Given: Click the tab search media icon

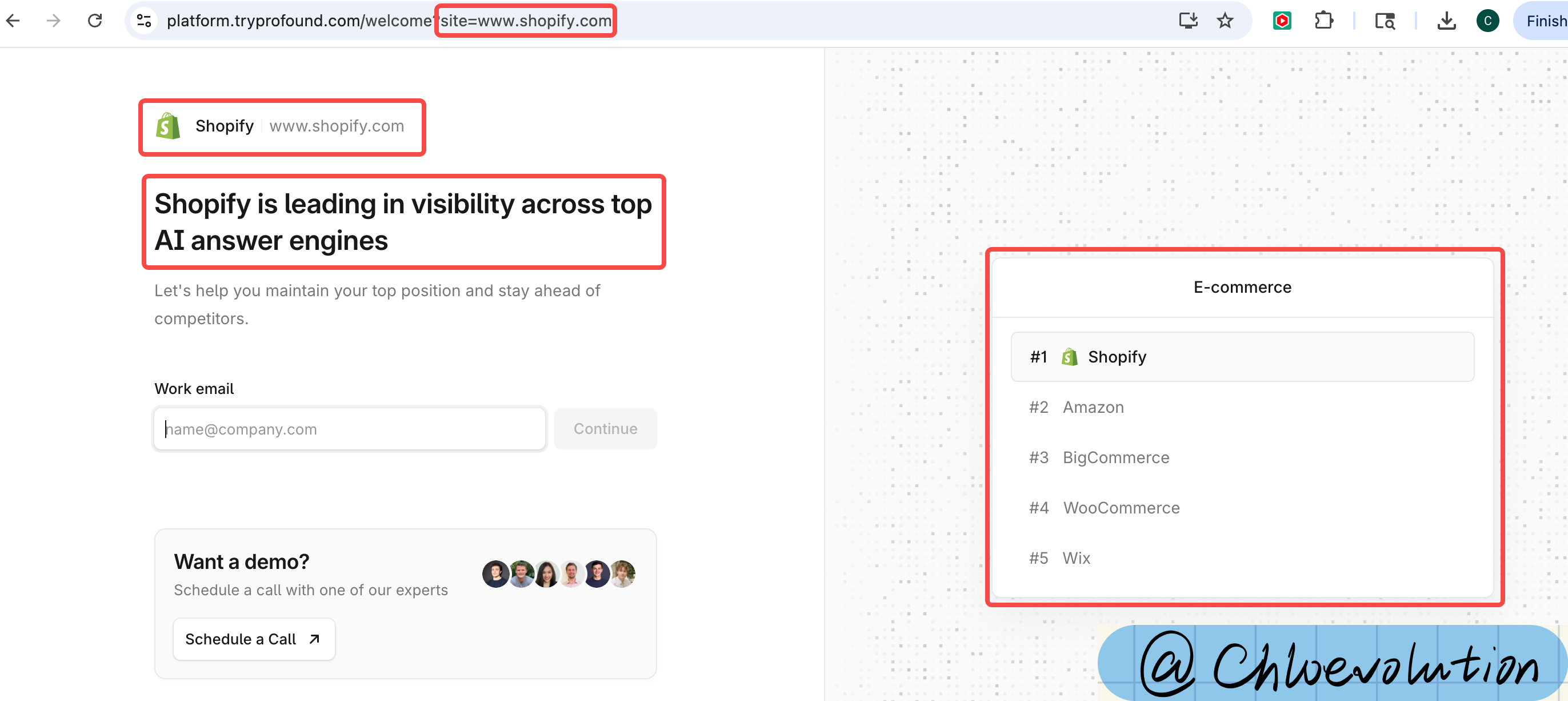Looking at the screenshot, I should tap(1385, 21).
